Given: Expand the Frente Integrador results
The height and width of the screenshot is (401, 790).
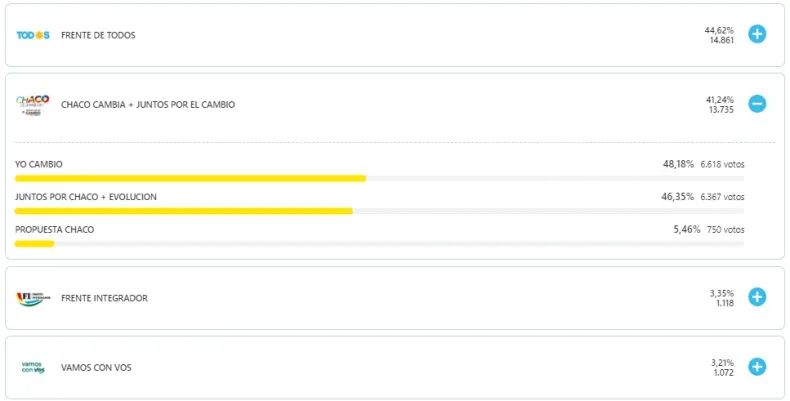Looking at the screenshot, I should pos(757,297).
